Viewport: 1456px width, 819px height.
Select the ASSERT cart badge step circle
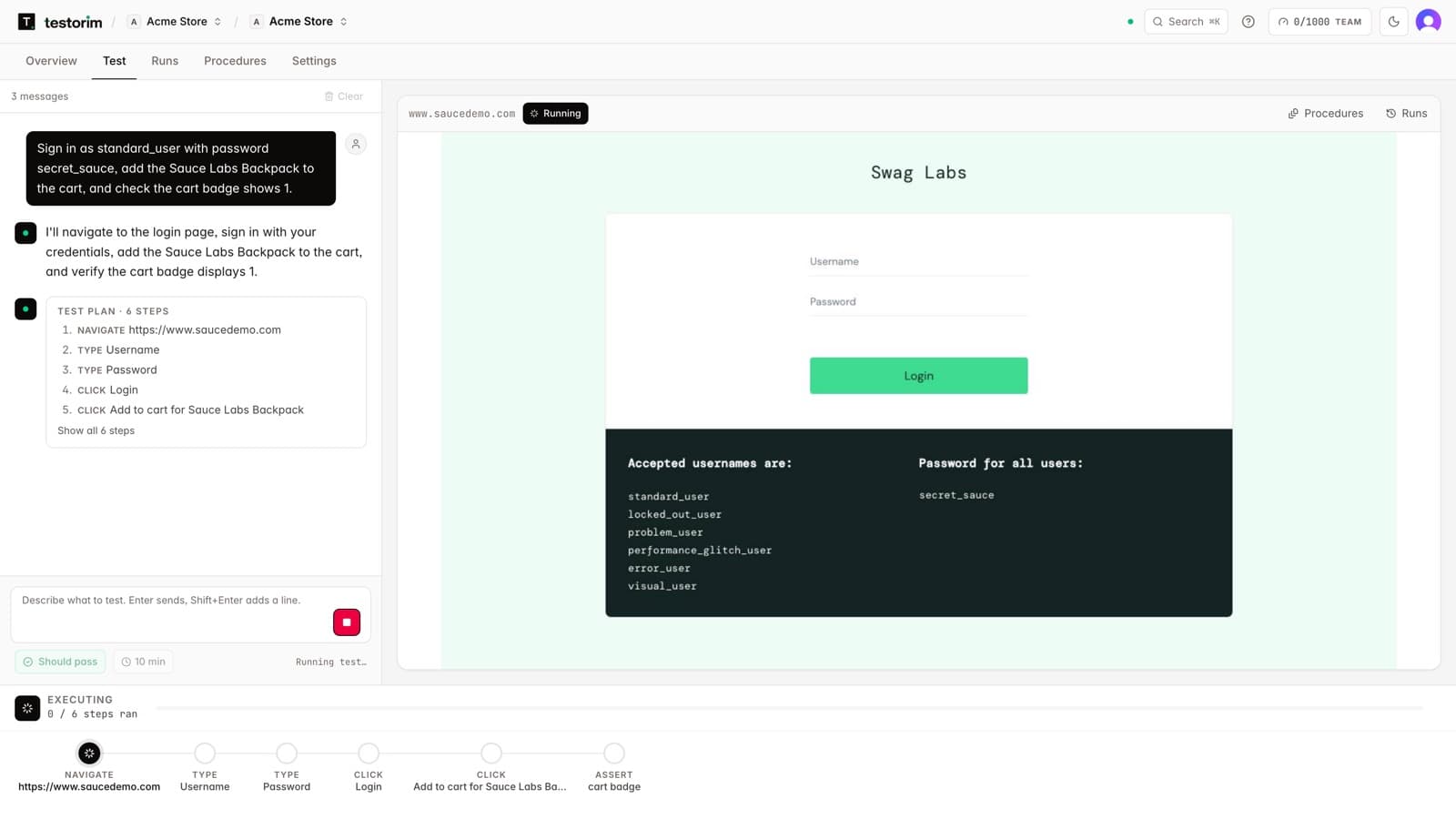(614, 753)
